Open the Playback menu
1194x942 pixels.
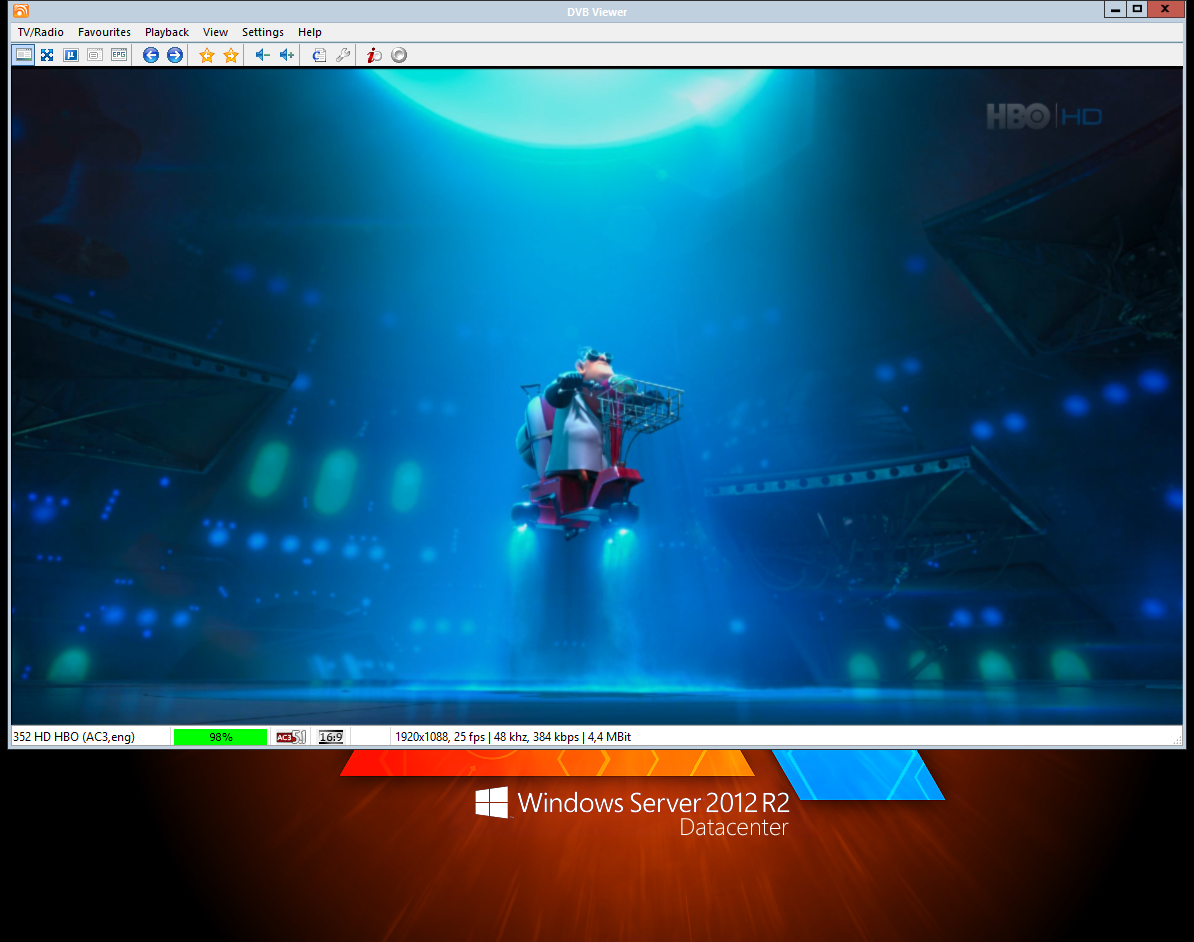click(x=167, y=32)
